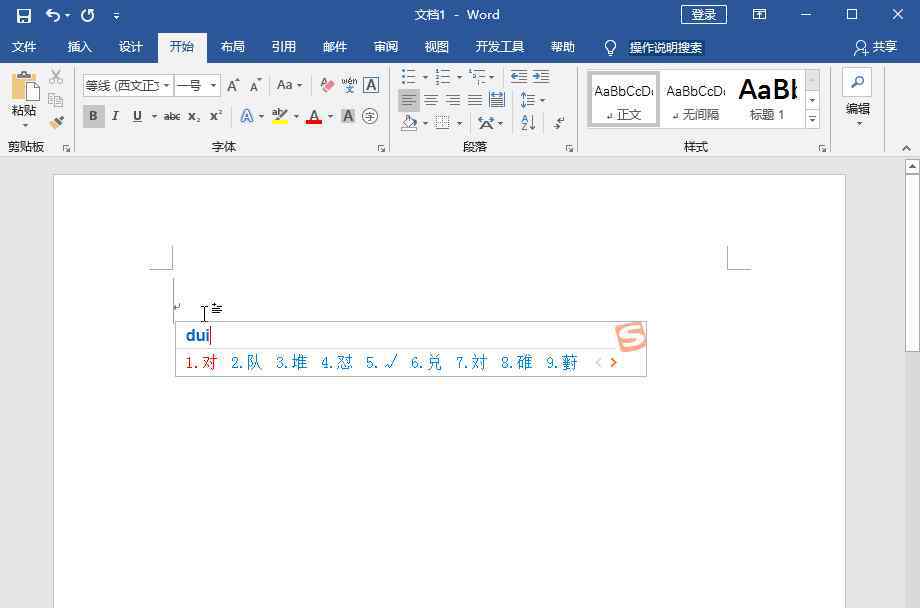The height and width of the screenshot is (608, 920).
Task: Toggle character shading A
Action: point(348,116)
